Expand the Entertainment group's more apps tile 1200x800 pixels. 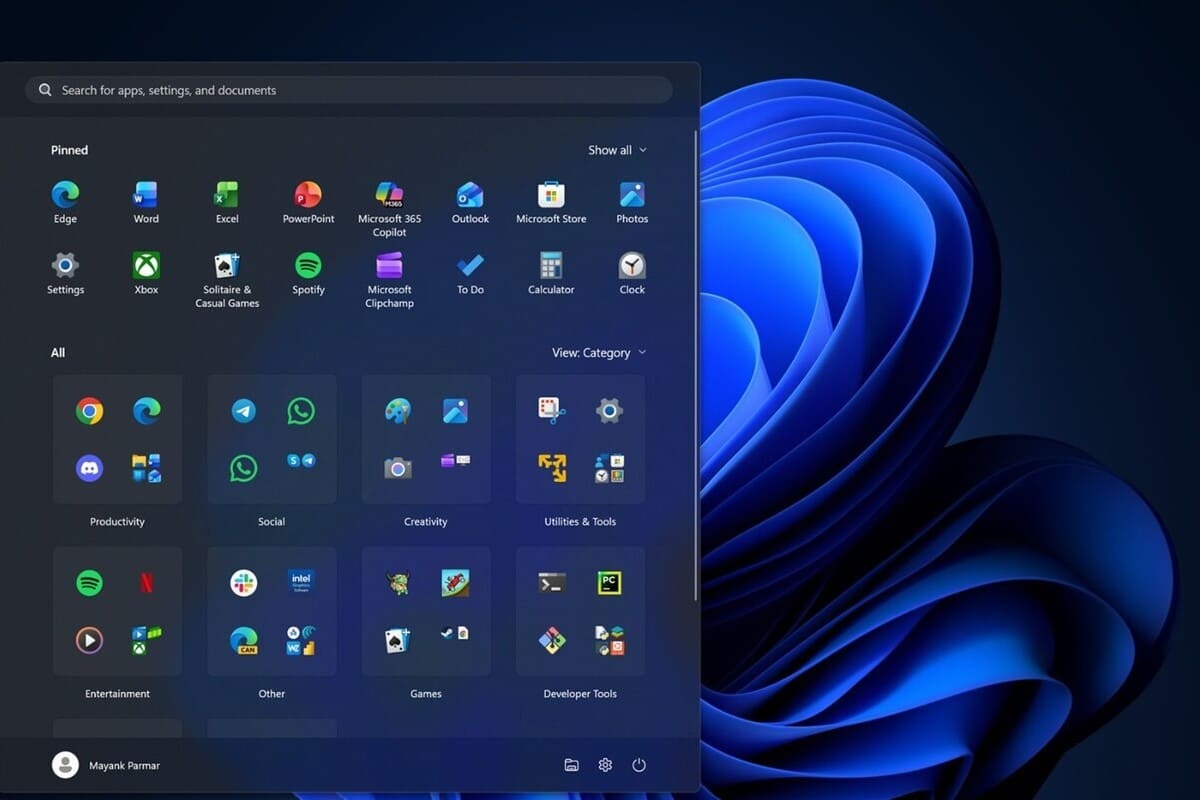[147, 640]
